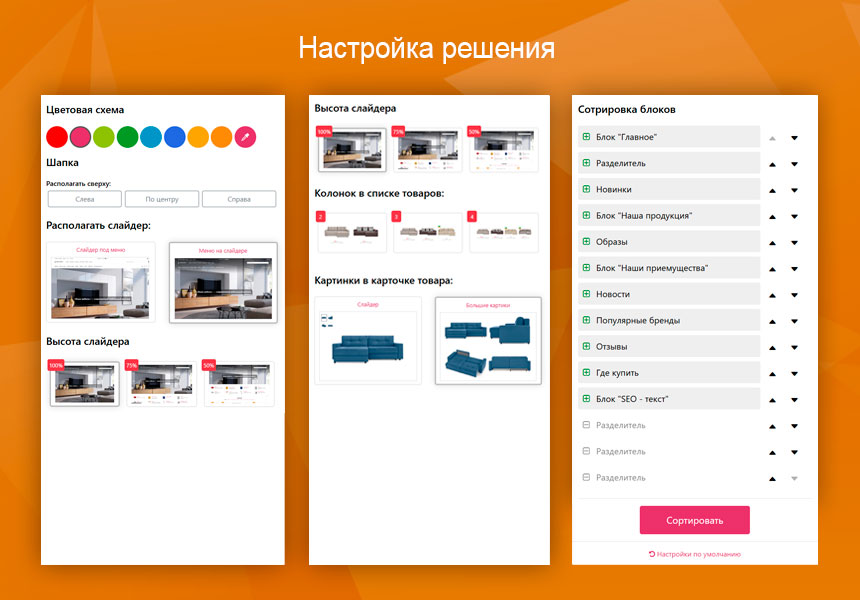Viewport: 860px width, 600px height.
Task: Select "Справа" header alignment option
Action: coord(240,198)
